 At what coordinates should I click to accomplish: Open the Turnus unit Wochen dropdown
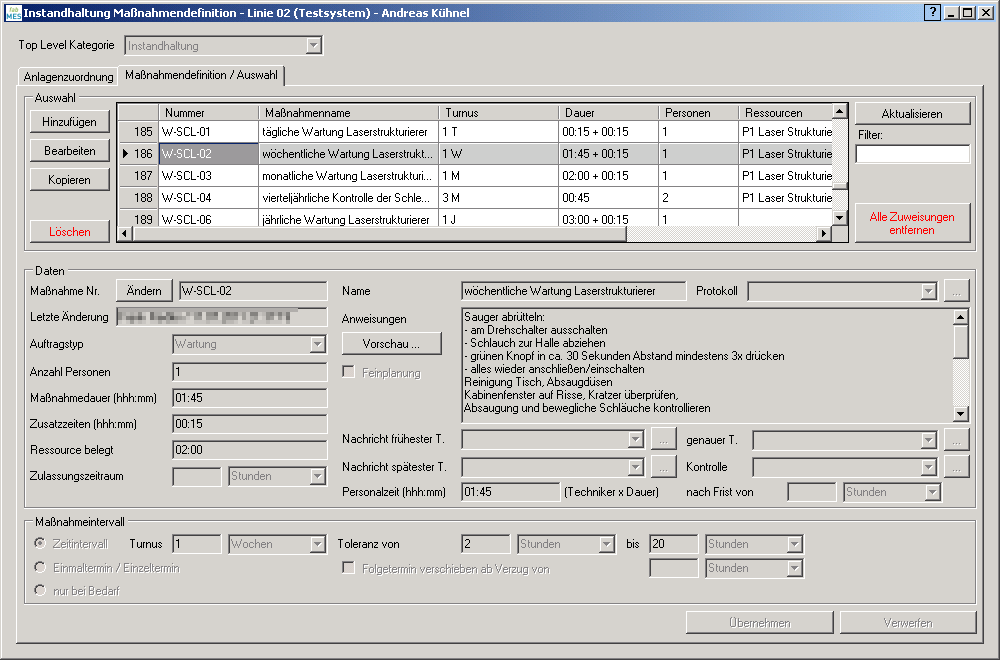pyautogui.click(x=317, y=544)
